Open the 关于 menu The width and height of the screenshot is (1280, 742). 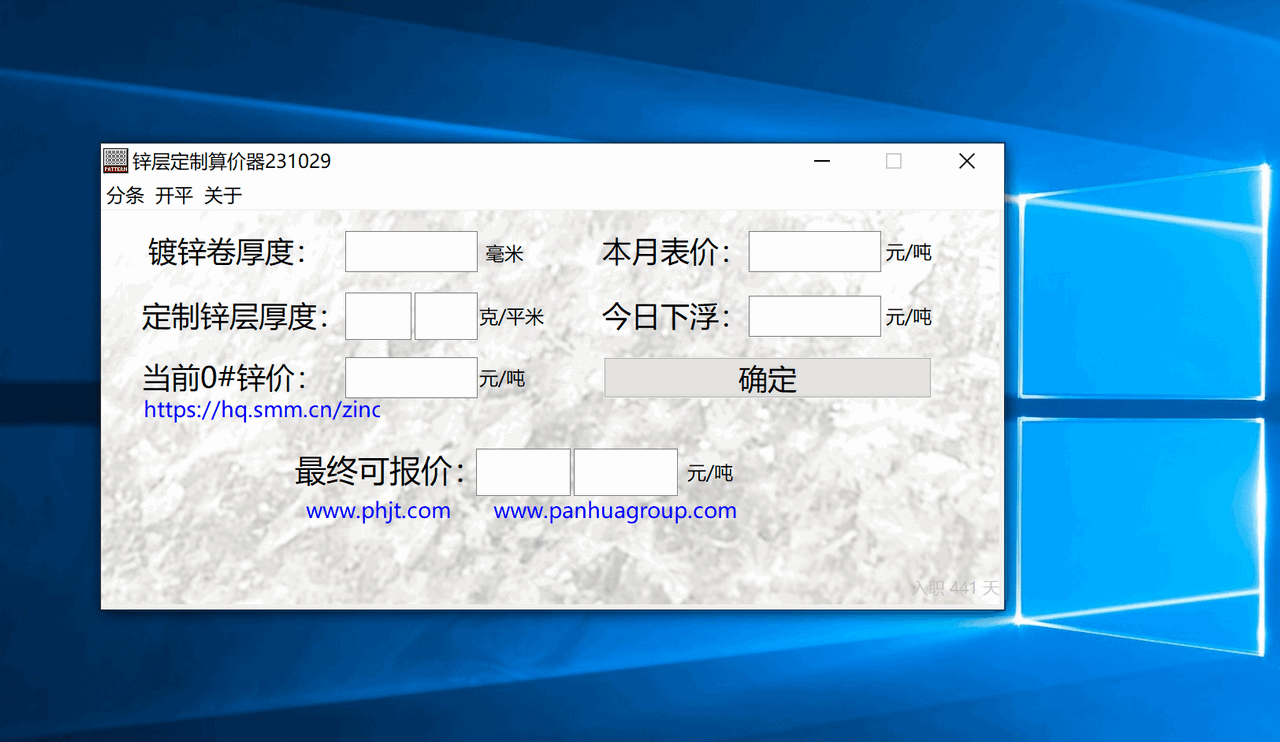pos(223,196)
